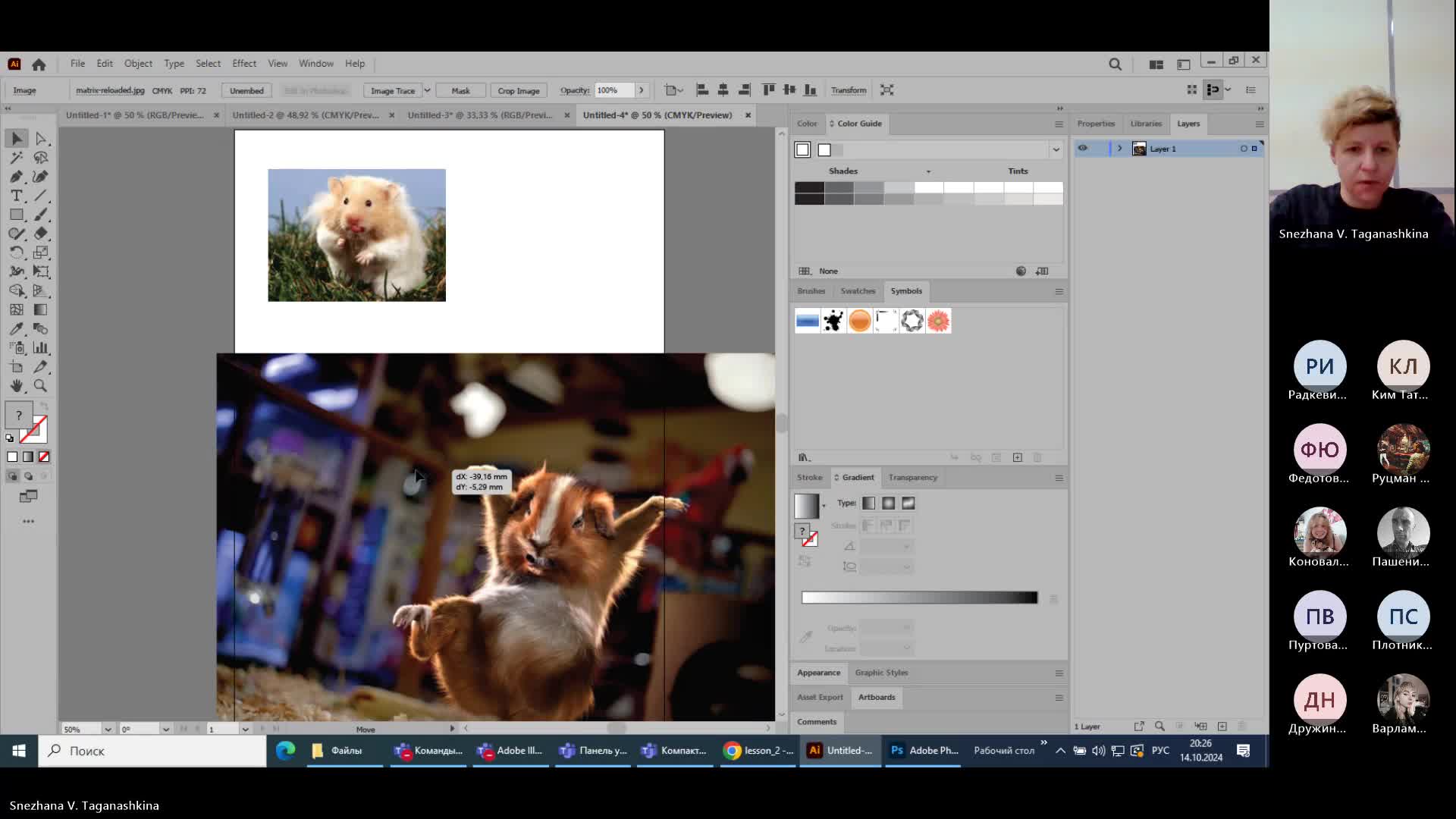Toggle None fill mode below swatches

click(44, 457)
